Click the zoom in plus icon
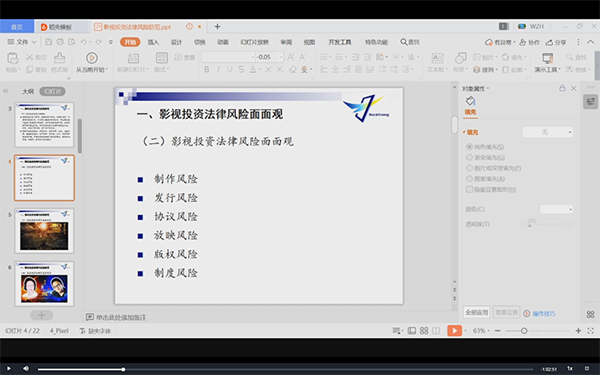600x375 pixels. 578,331
